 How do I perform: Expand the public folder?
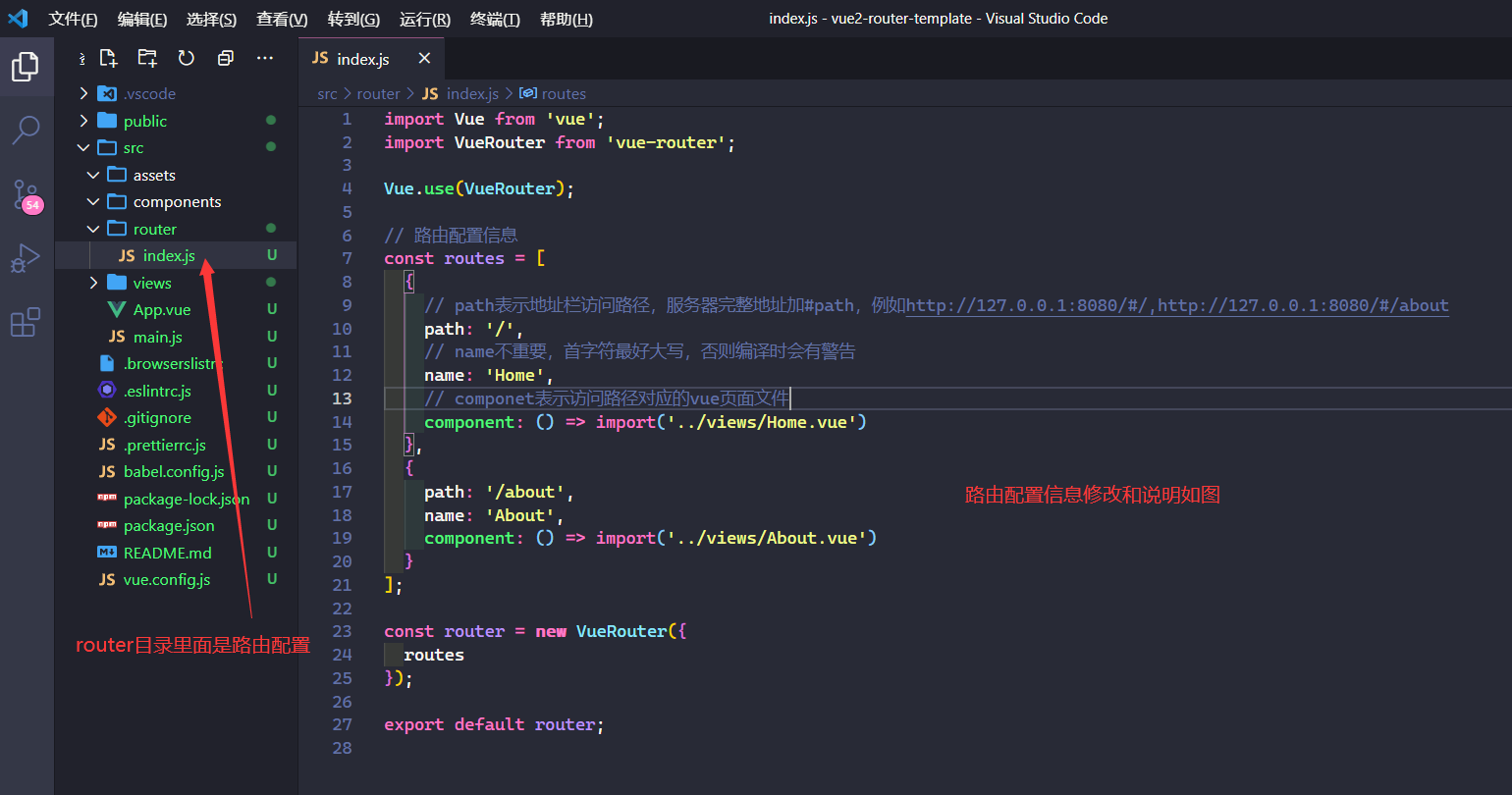pyautogui.click(x=144, y=121)
